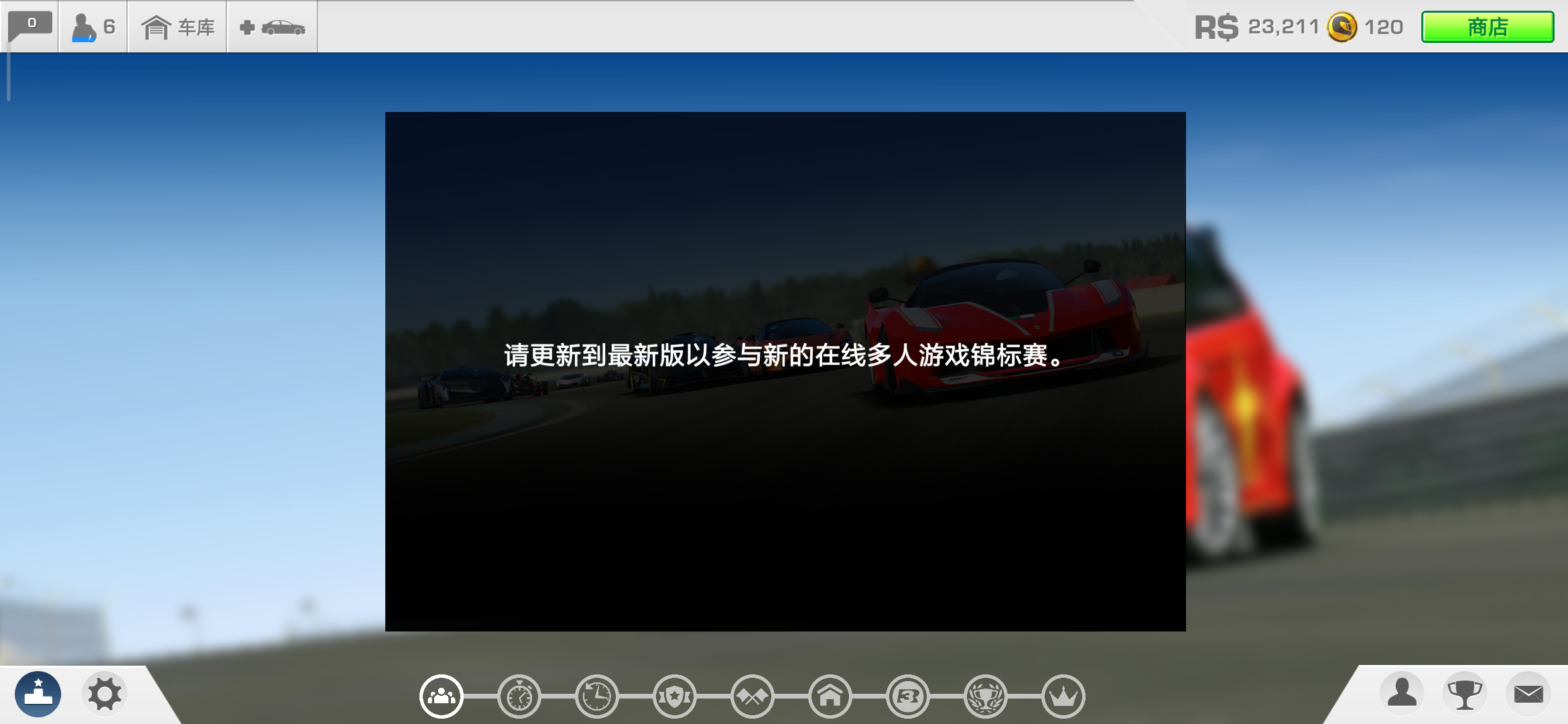The height and width of the screenshot is (724, 1568).
Task: Select the rewind clock category icon
Action: [597, 697]
